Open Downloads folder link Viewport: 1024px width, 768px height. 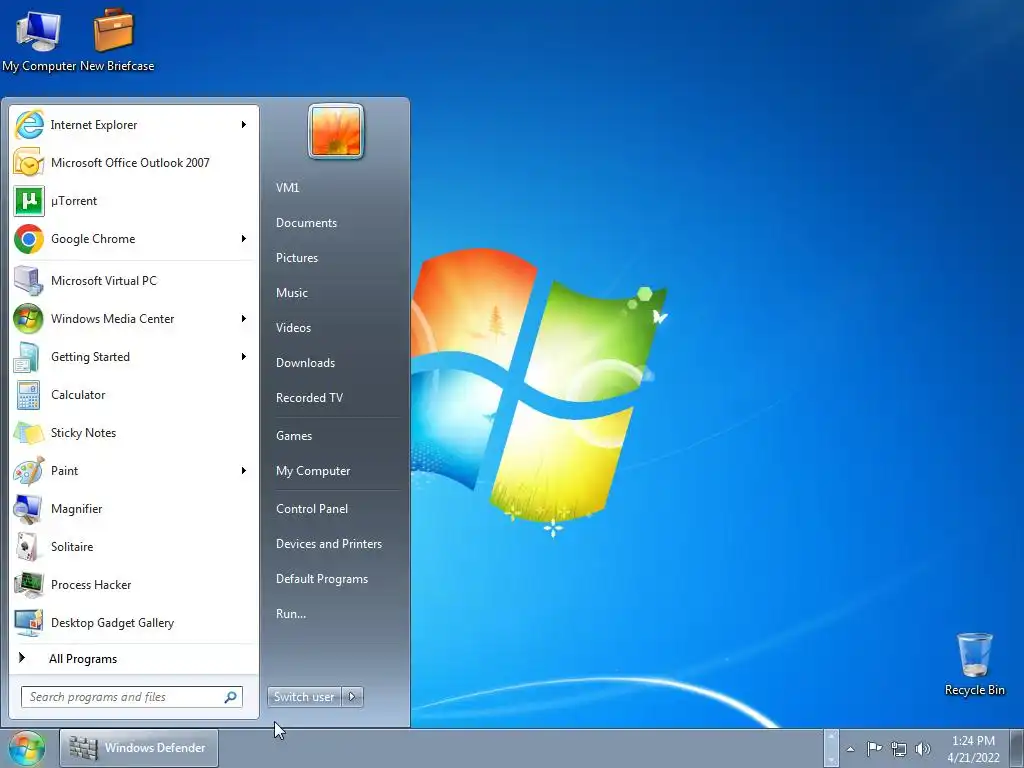tap(305, 362)
